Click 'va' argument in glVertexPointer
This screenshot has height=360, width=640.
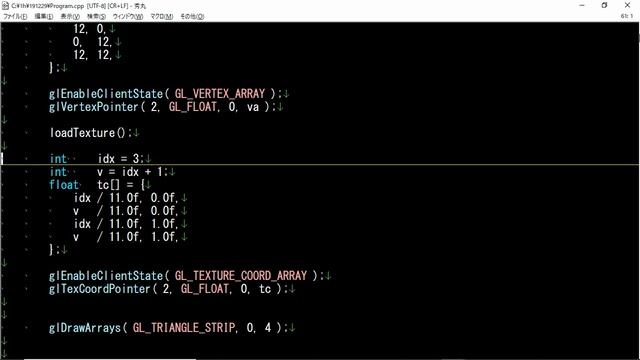pos(253,107)
